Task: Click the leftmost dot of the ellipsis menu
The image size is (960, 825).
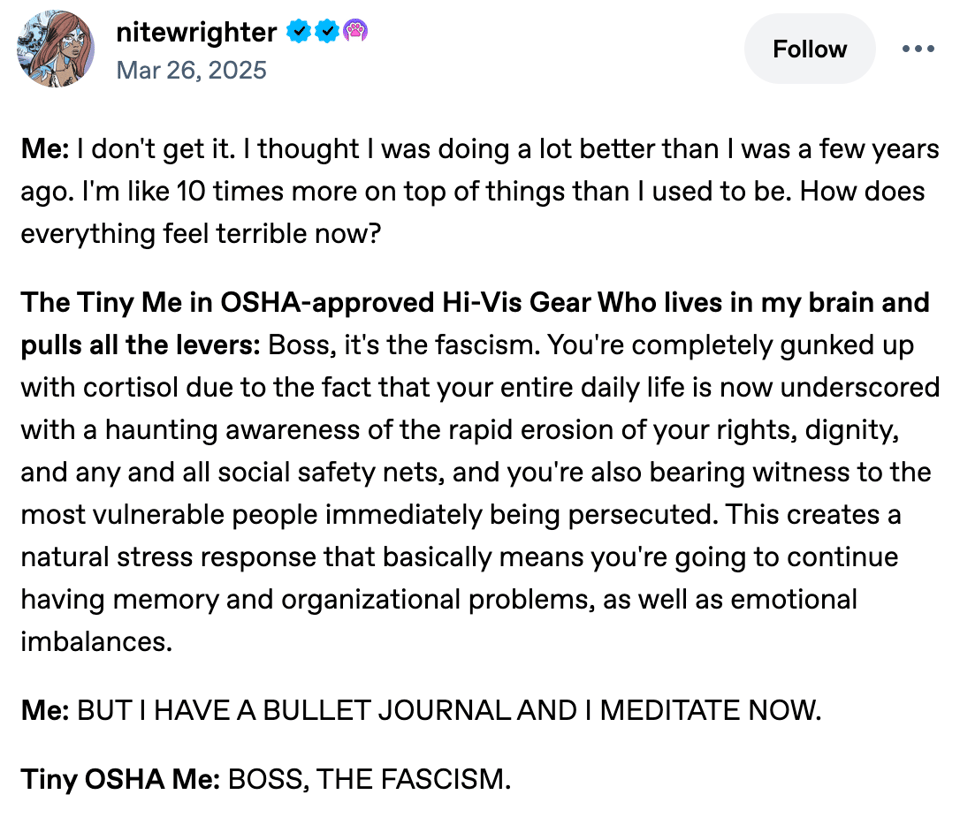Action: [905, 48]
